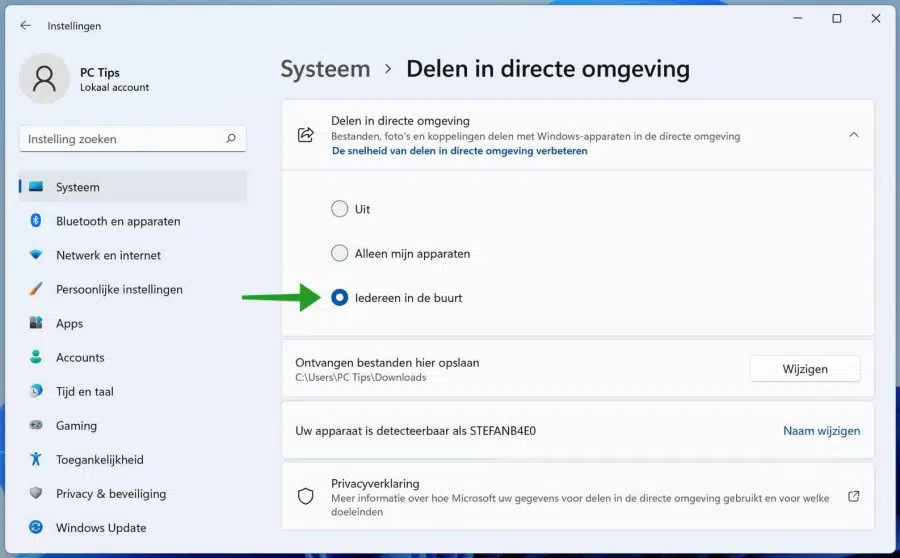Click Systeem in the breadcrumb title

click(x=325, y=69)
